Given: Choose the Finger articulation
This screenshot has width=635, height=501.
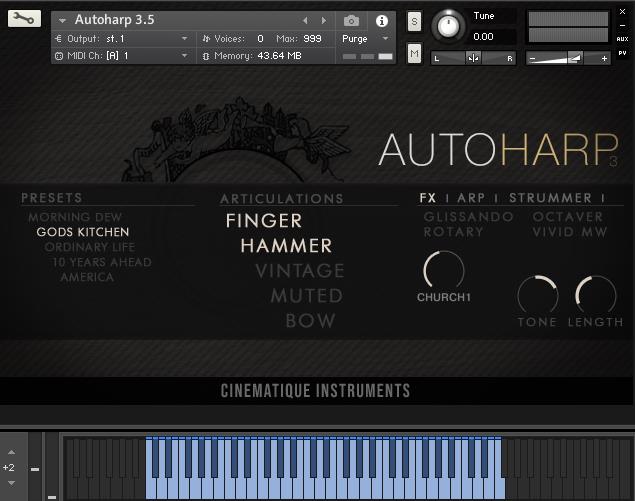Looking at the screenshot, I should point(264,221).
